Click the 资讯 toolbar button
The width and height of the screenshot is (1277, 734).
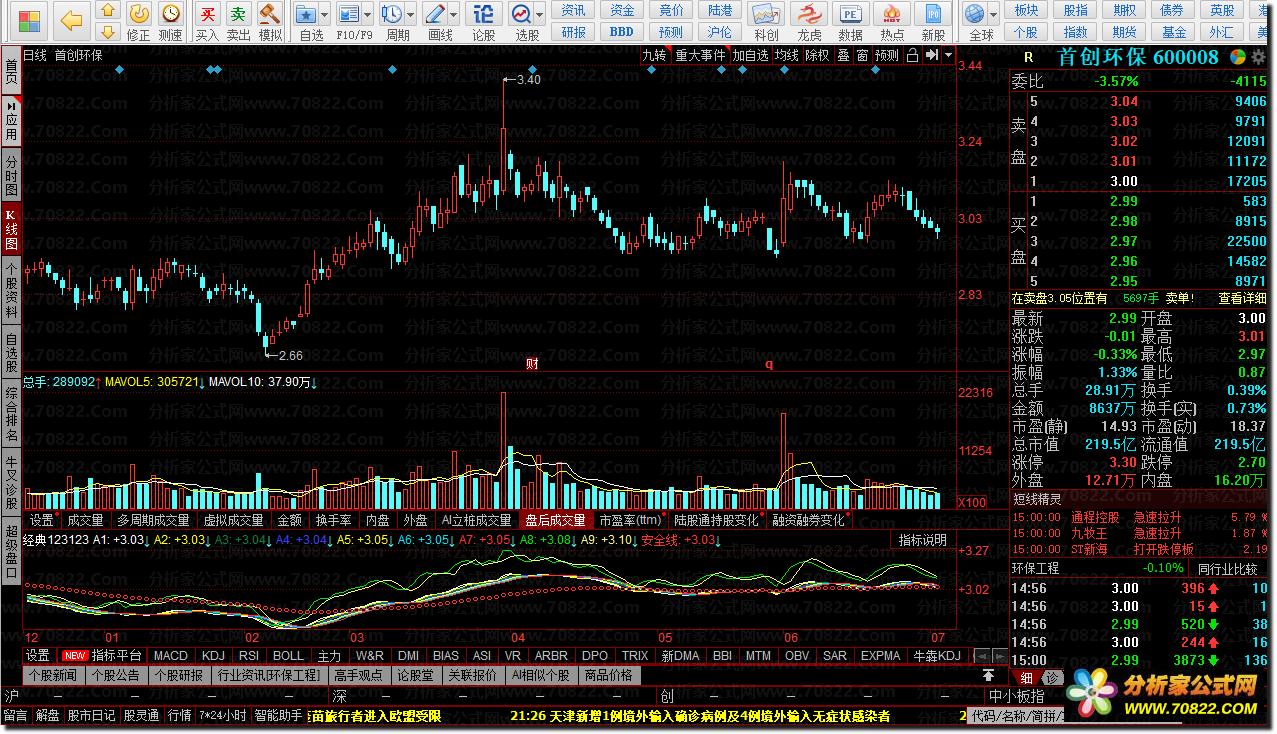[573, 10]
